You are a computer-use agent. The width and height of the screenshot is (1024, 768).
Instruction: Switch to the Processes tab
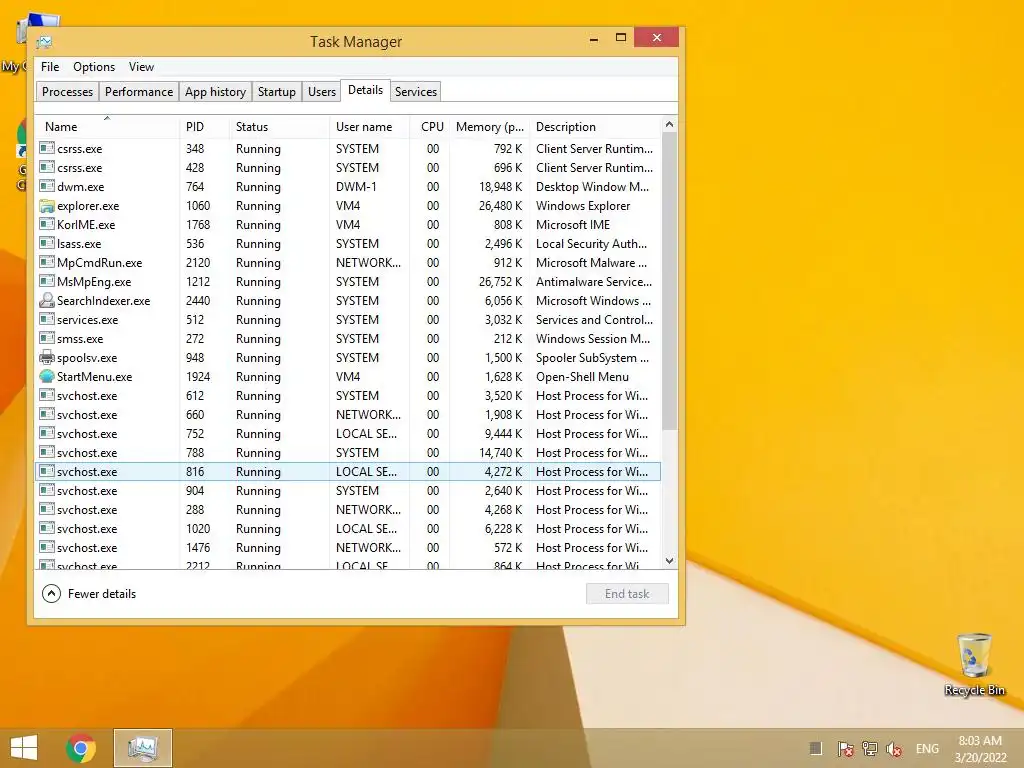67,92
